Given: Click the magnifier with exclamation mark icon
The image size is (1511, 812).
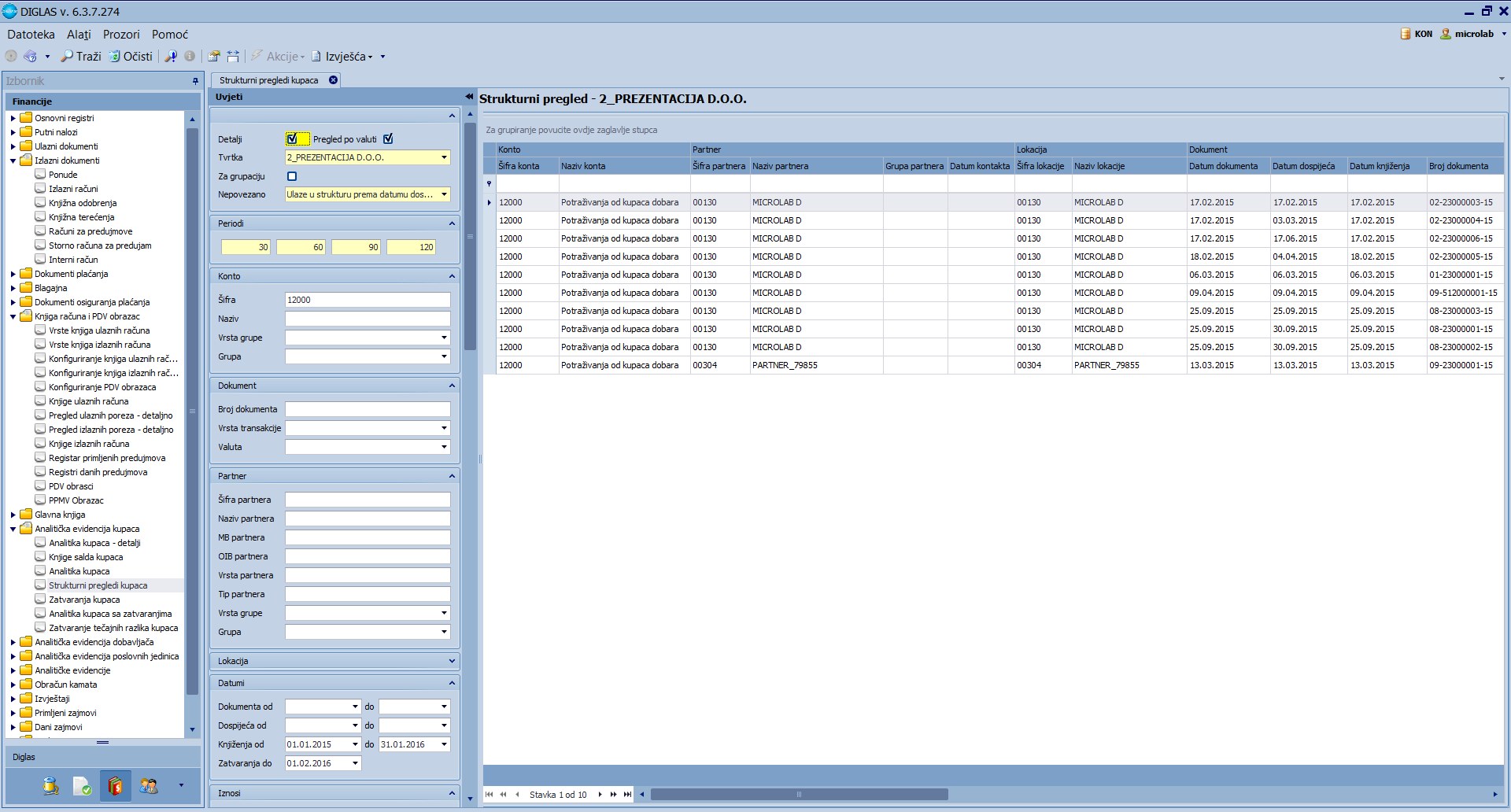Looking at the screenshot, I should (x=171, y=57).
